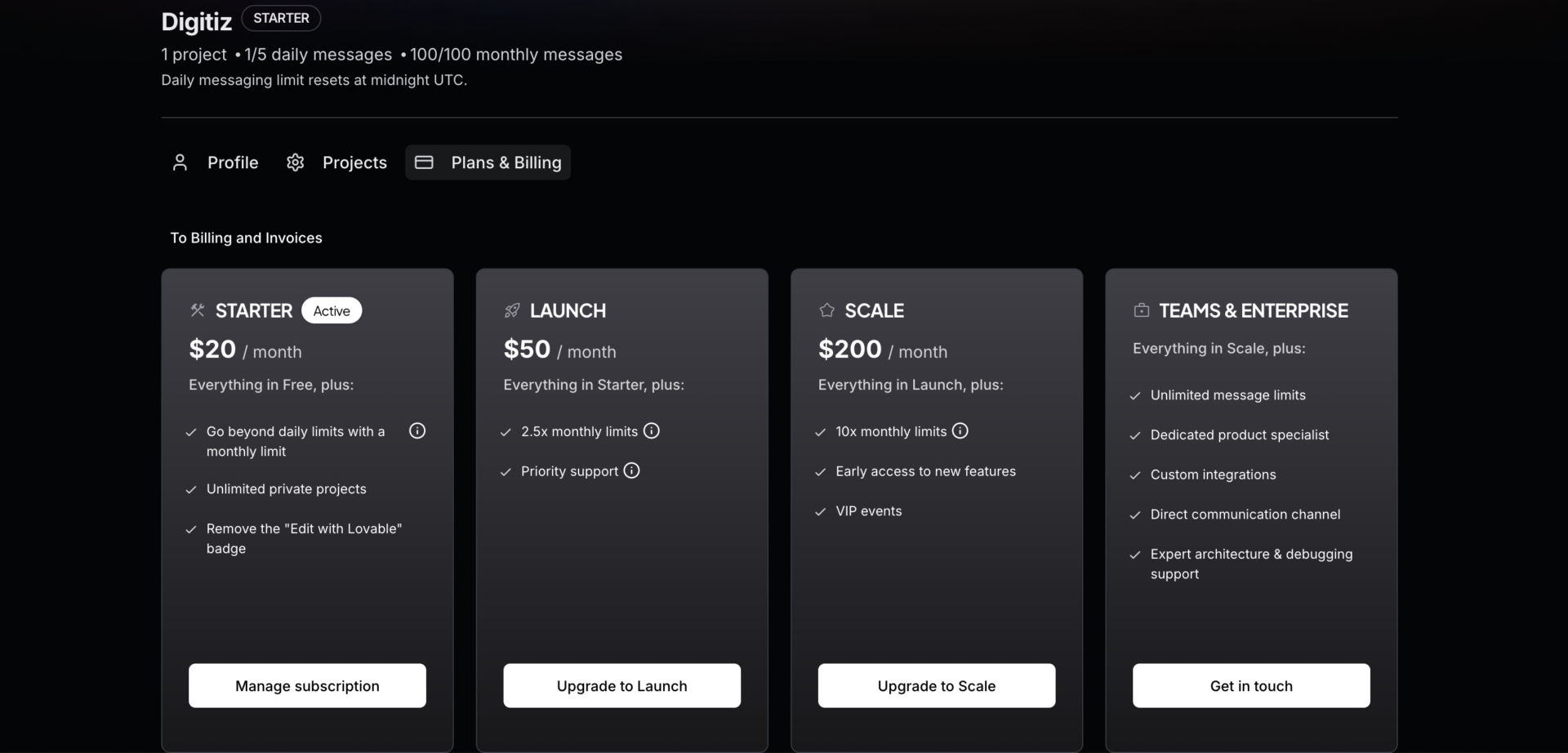Open the Profile tab
Screen dimensions: 1568x753
click(233, 163)
